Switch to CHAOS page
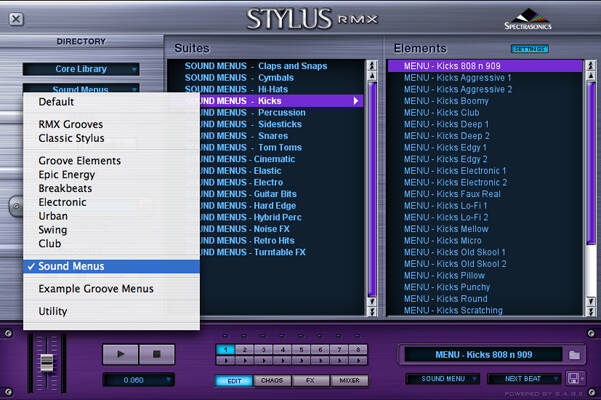The height and width of the screenshot is (400, 601). click(272, 380)
